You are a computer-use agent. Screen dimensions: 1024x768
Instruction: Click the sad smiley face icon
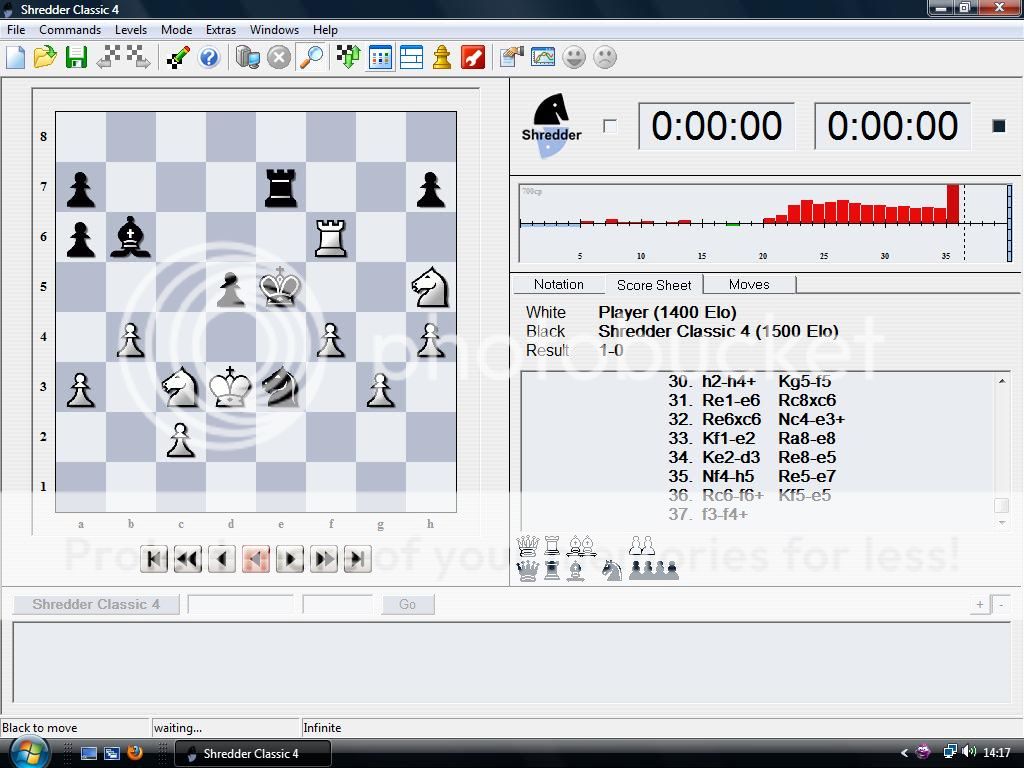click(605, 57)
